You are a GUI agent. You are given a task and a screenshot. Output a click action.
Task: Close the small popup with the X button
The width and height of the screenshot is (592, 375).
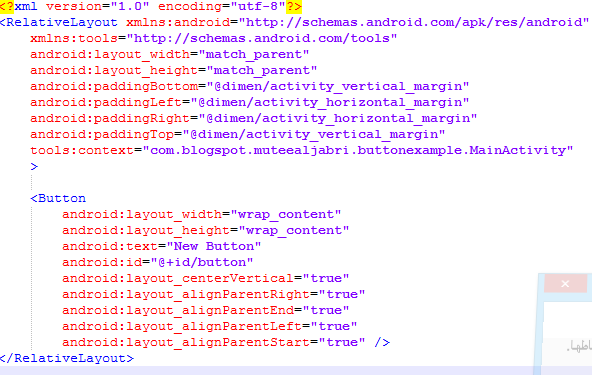[565, 284]
